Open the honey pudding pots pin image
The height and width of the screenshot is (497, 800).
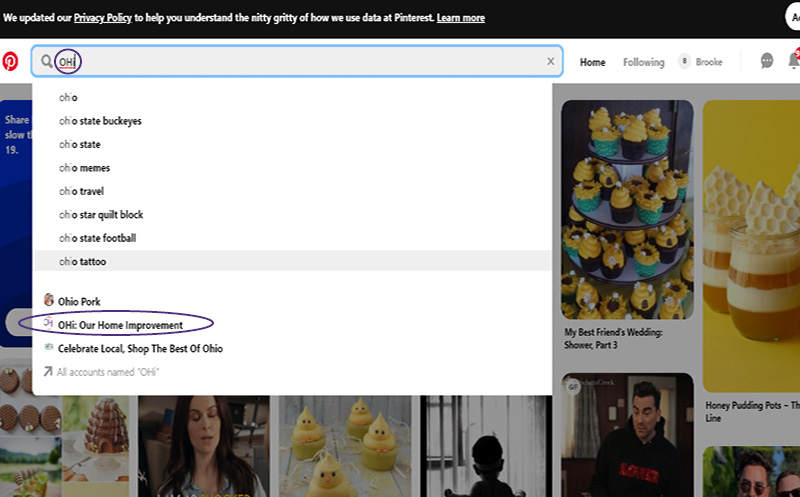tap(751, 246)
